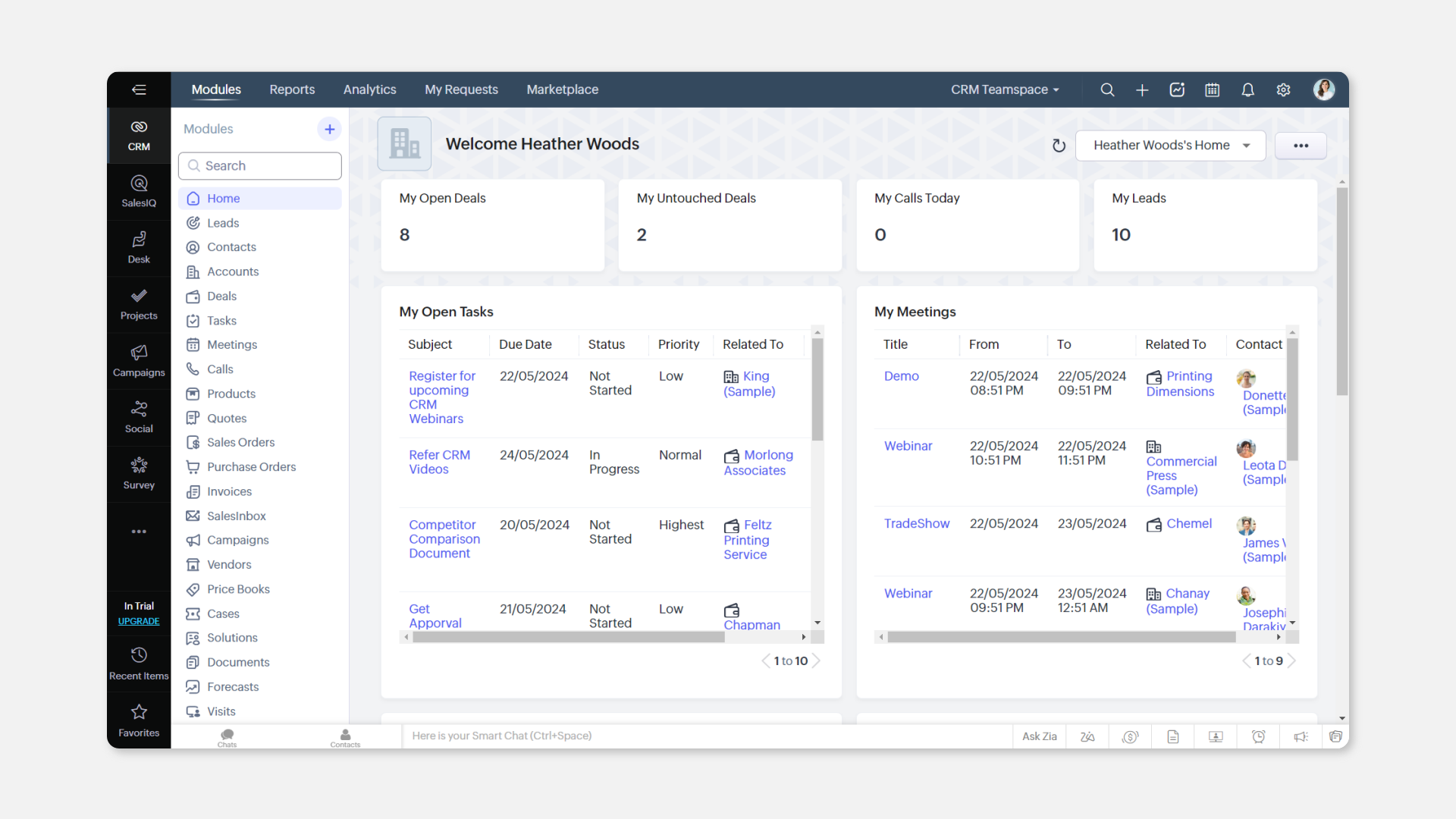The width and height of the screenshot is (1456, 819).
Task: Show more apps via the ellipsis in the rail
Action: click(x=139, y=532)
